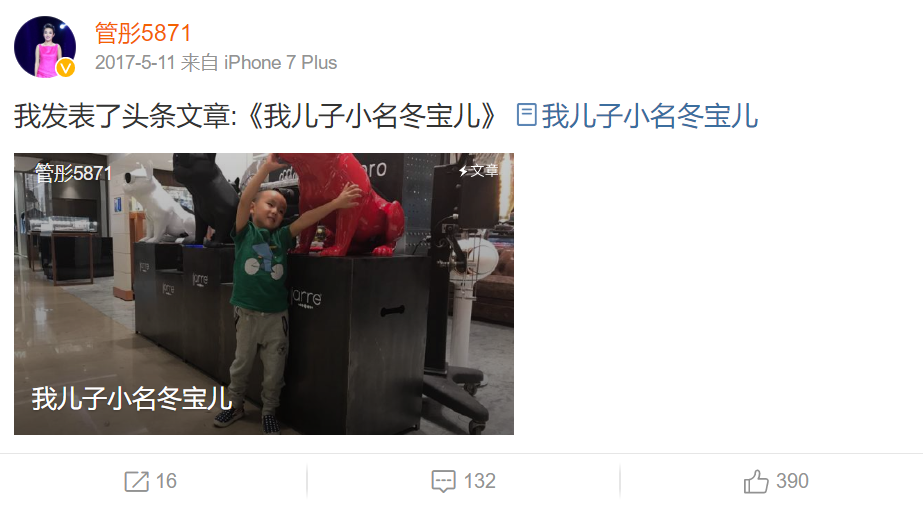
Task: Click the red dog statue in photo
Action: tap(346, 203)
